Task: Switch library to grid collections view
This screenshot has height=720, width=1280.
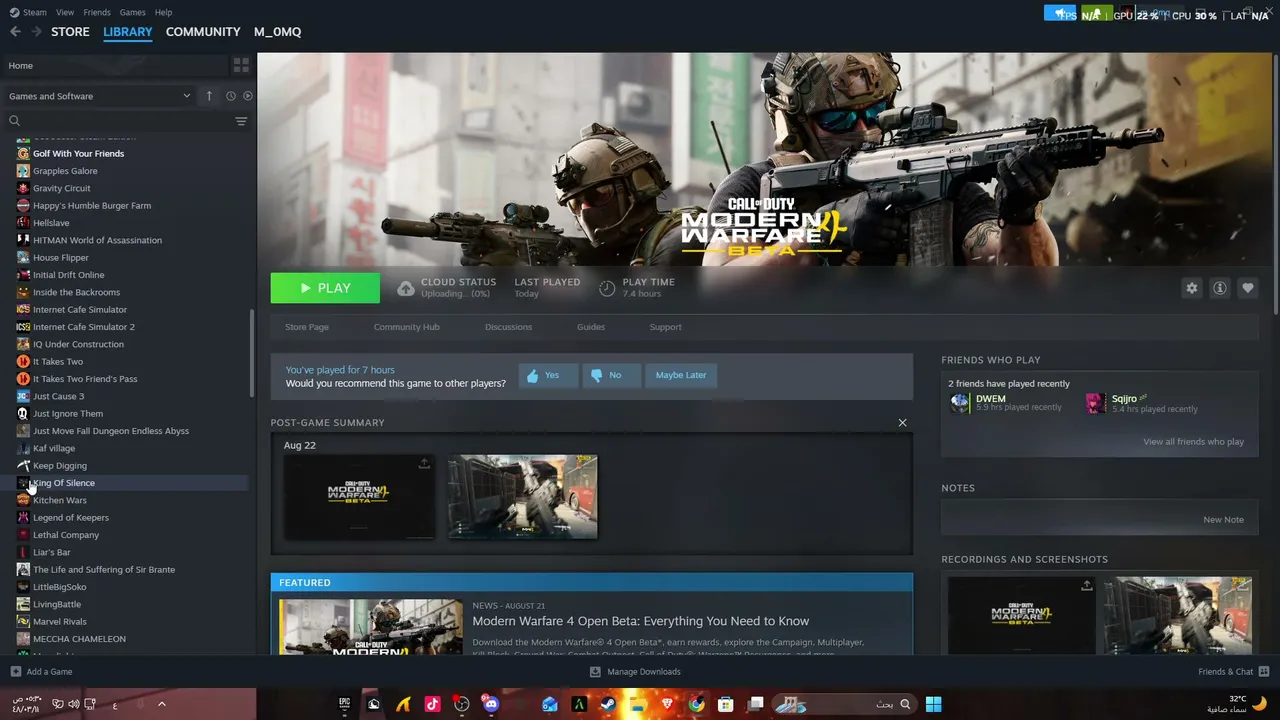Action: coord(241,65)
